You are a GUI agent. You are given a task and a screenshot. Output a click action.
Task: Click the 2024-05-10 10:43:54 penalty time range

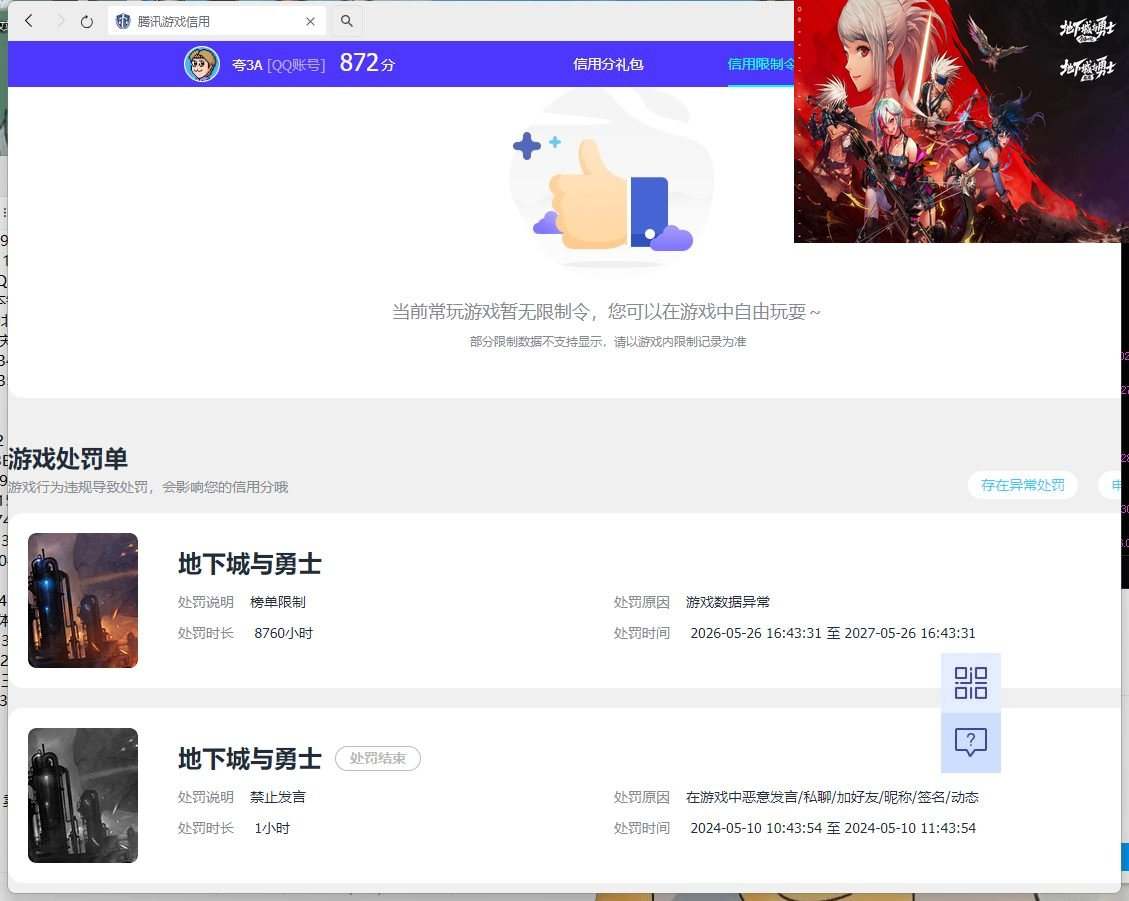click(832, 828)
